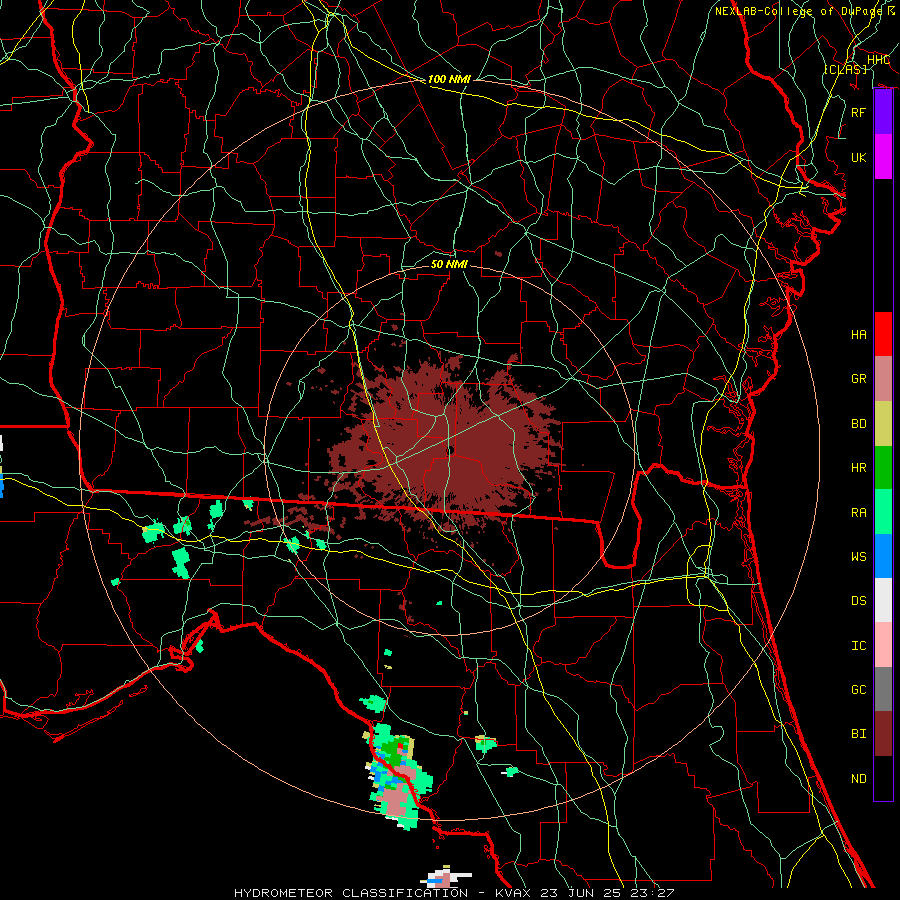Viewport: 900px width, 900px height.
Task: Select the HR green legend swatch
Action: click(883, 467)
